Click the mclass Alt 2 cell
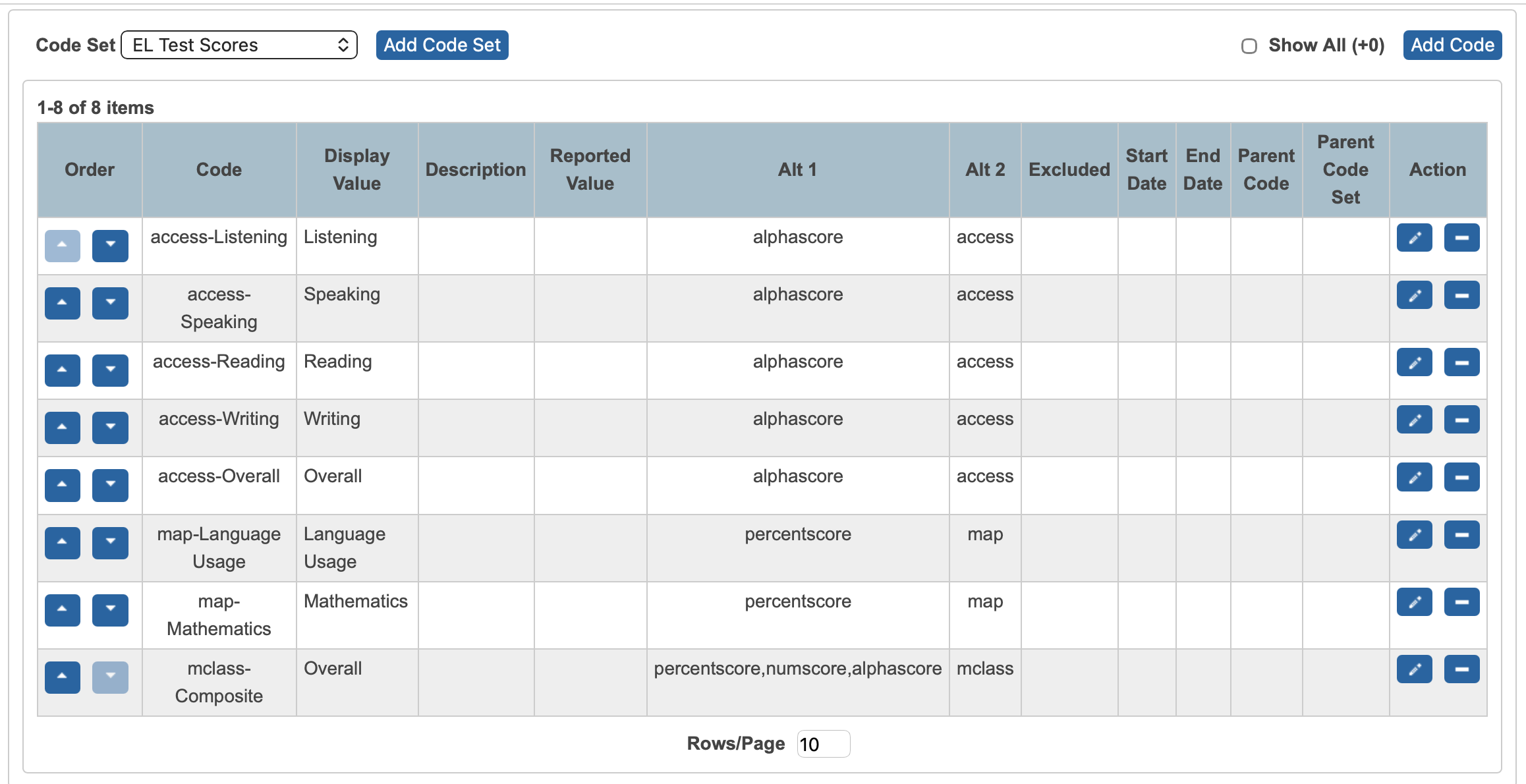The width and height of the screenshot is (1526, 784). point(985,683)
